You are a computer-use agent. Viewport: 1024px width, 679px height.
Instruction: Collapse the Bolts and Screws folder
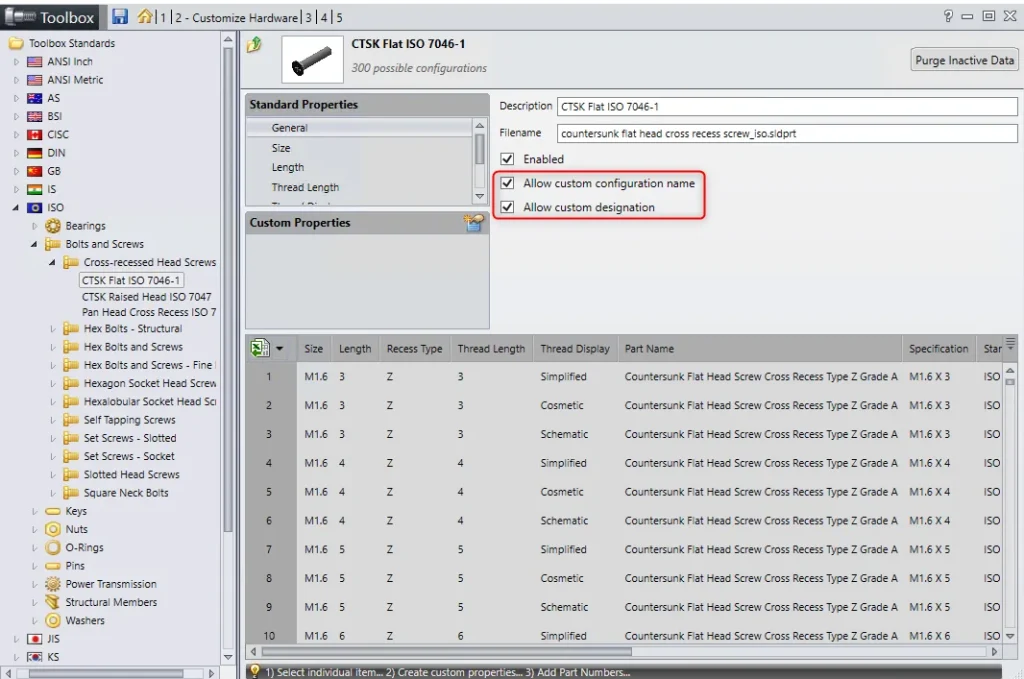pyautogui.click(x=35, y=244)
